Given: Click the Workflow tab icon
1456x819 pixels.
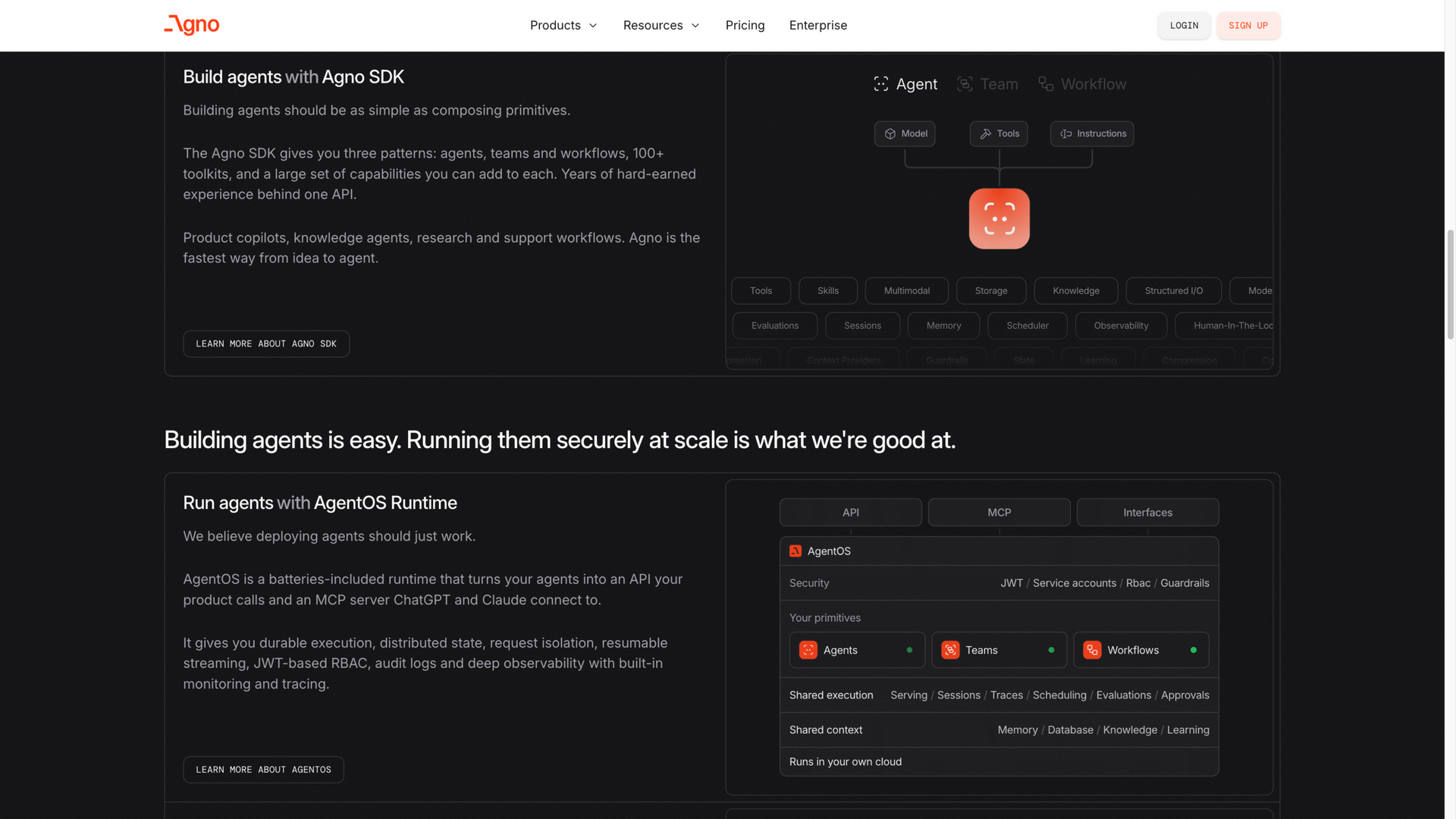Looking at the screenshot, I should tap(1046, 84).
